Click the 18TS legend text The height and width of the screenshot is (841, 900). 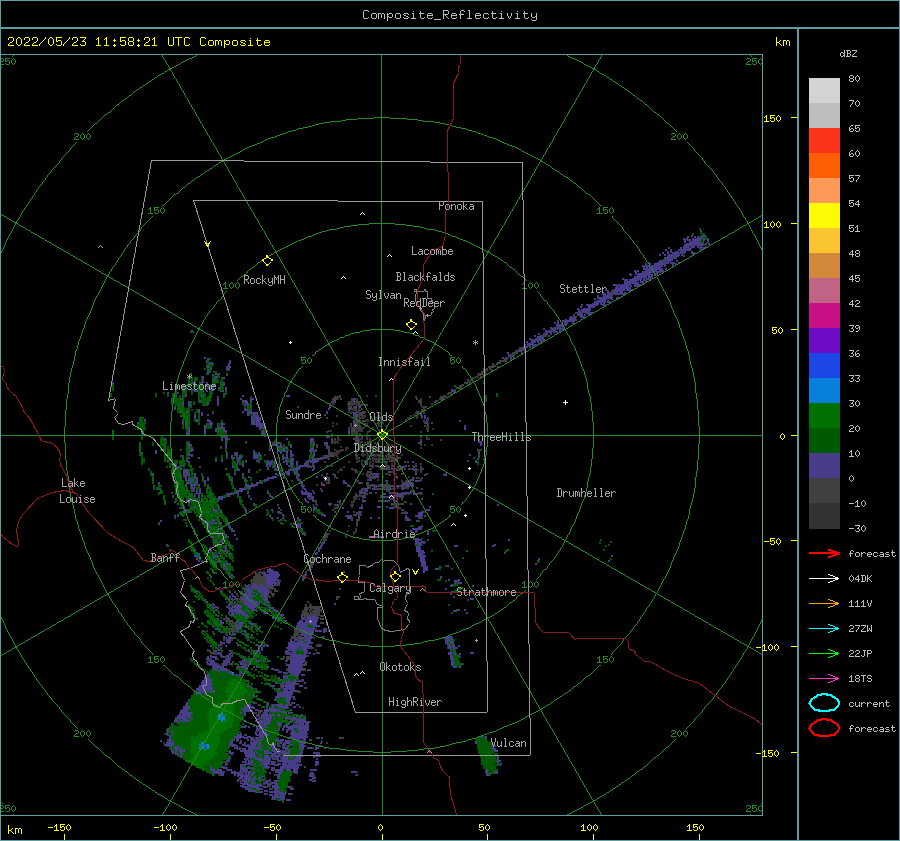pyautogui.click(x=860, y=679)
